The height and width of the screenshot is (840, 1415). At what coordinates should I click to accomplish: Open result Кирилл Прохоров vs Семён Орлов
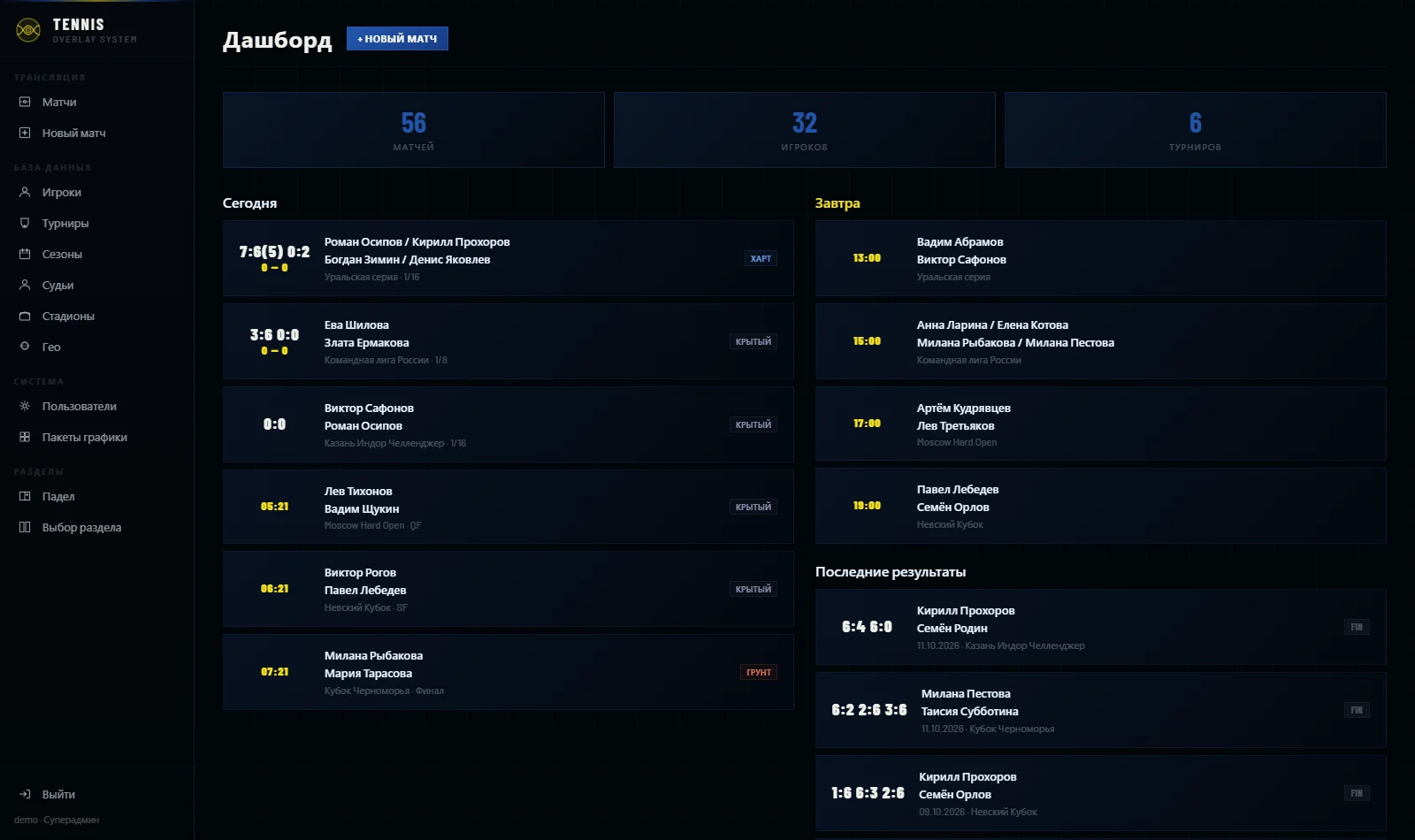click(1101, 793)
